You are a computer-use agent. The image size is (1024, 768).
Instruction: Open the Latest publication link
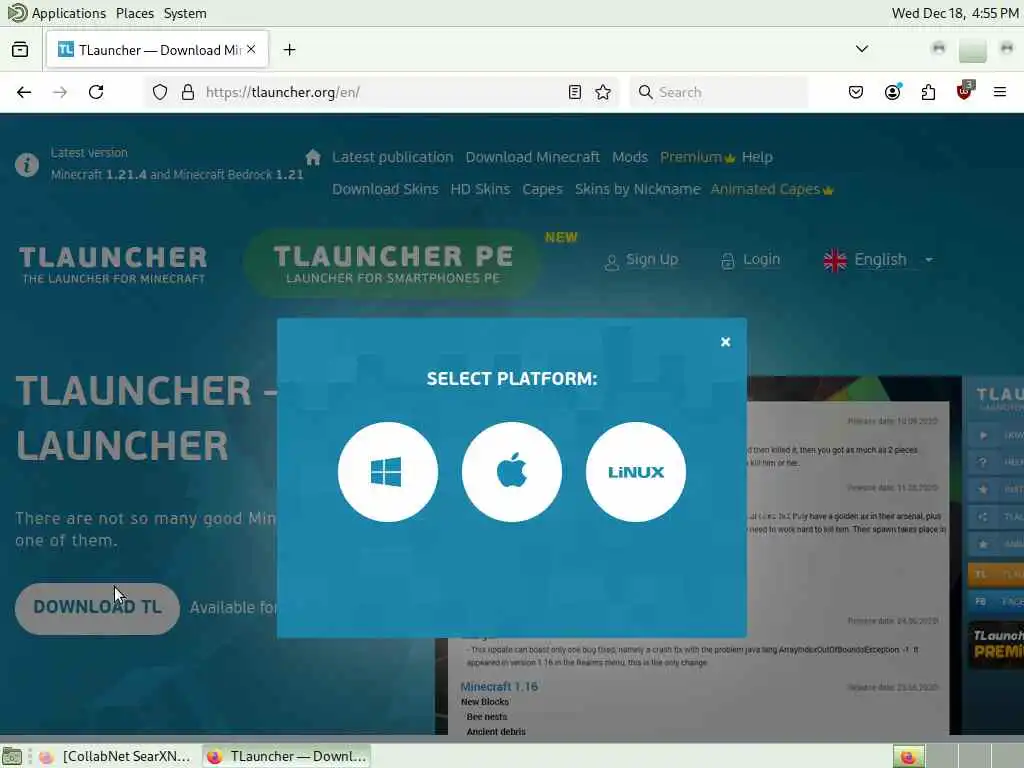[392, 157]
